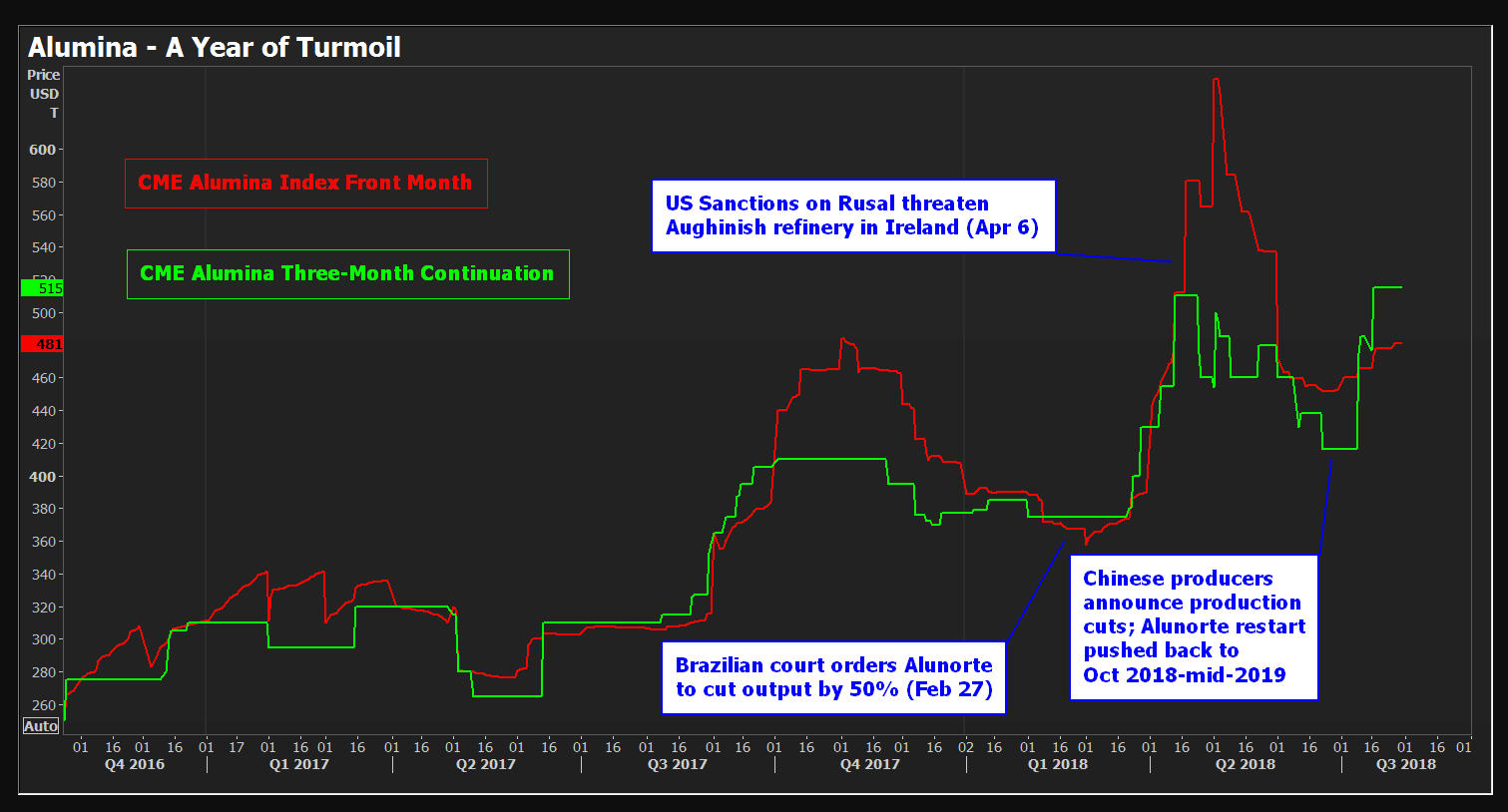The image size is (1508, 812).
Task: Click the chart title Alumina - A Year of Turmoil
Action: coord(215,48)
